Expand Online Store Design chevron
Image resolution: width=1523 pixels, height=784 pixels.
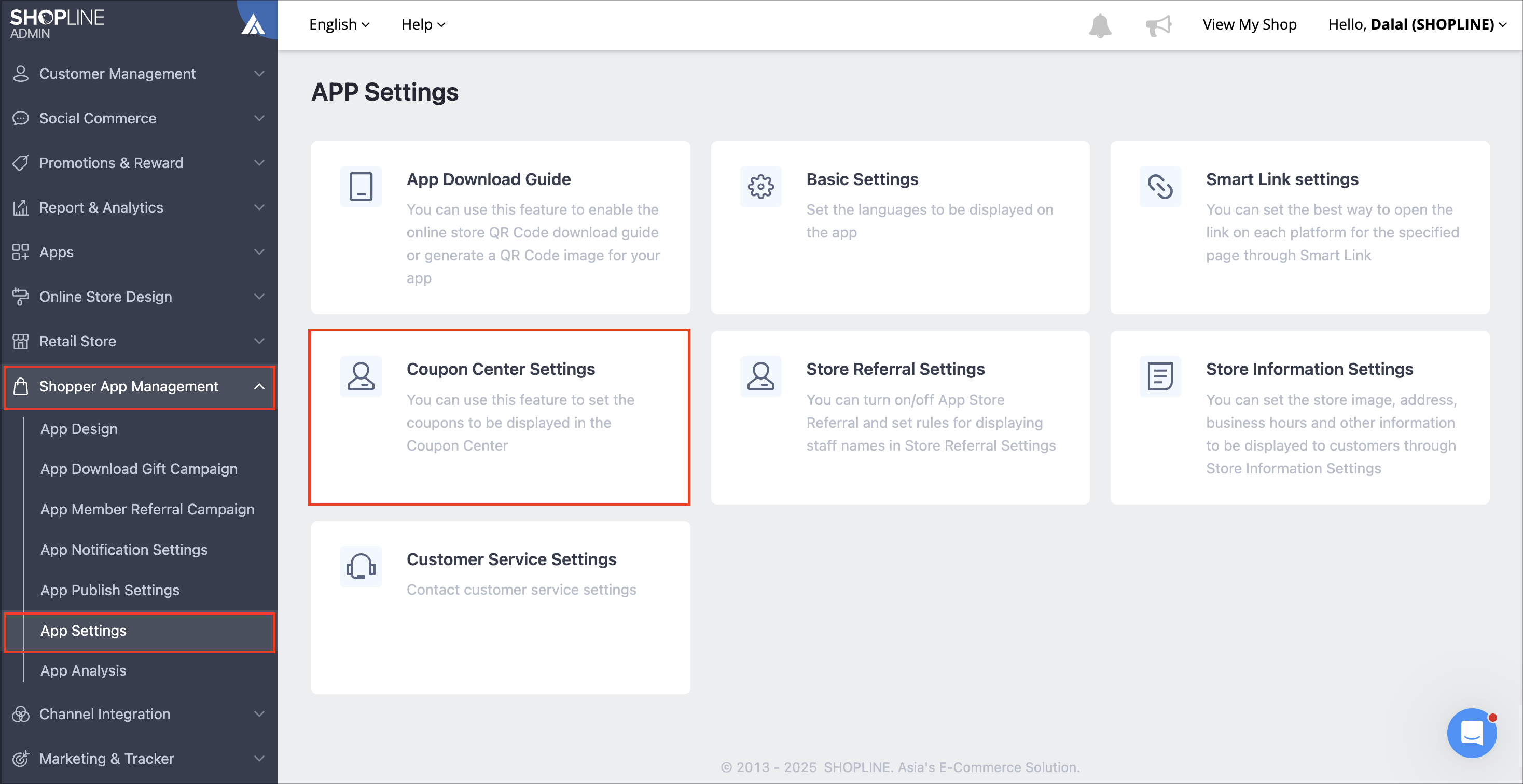point(259,297)
